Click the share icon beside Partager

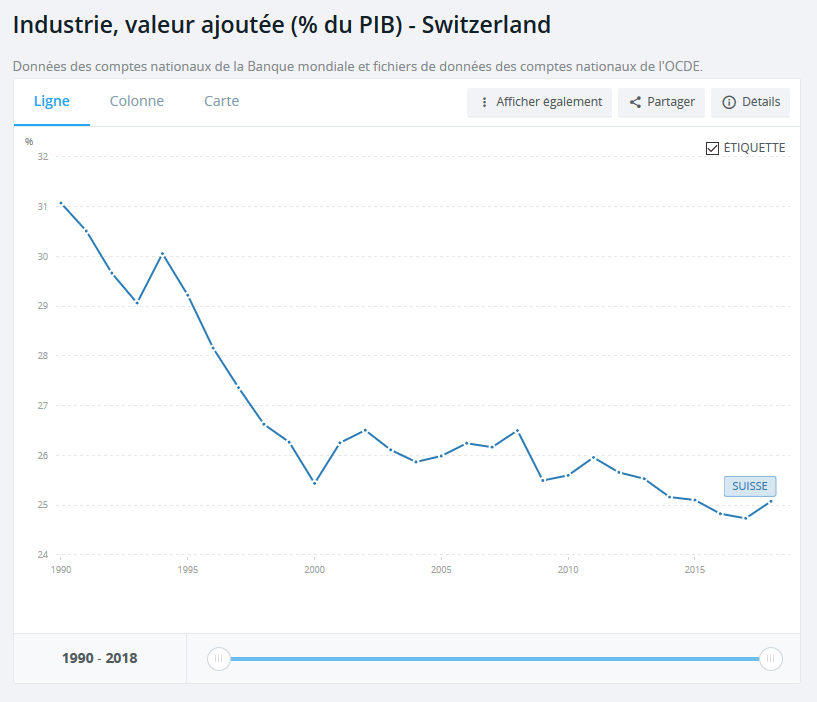pyautogui.click(x=635, y=103)
